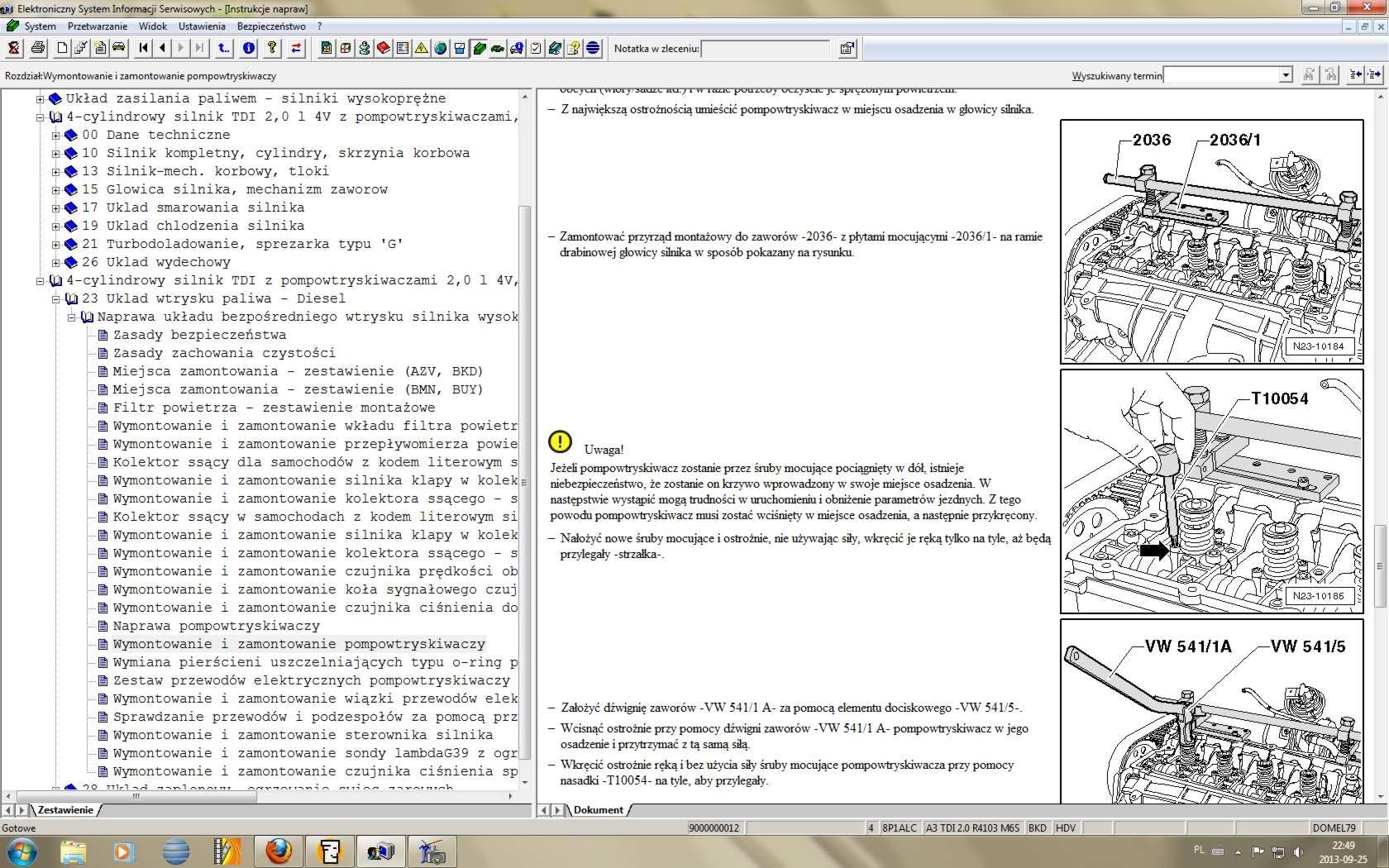Open 'Zestaw przewodów elektrycznych pompowtryskiwaczy' entry

[x=311, y=680]
